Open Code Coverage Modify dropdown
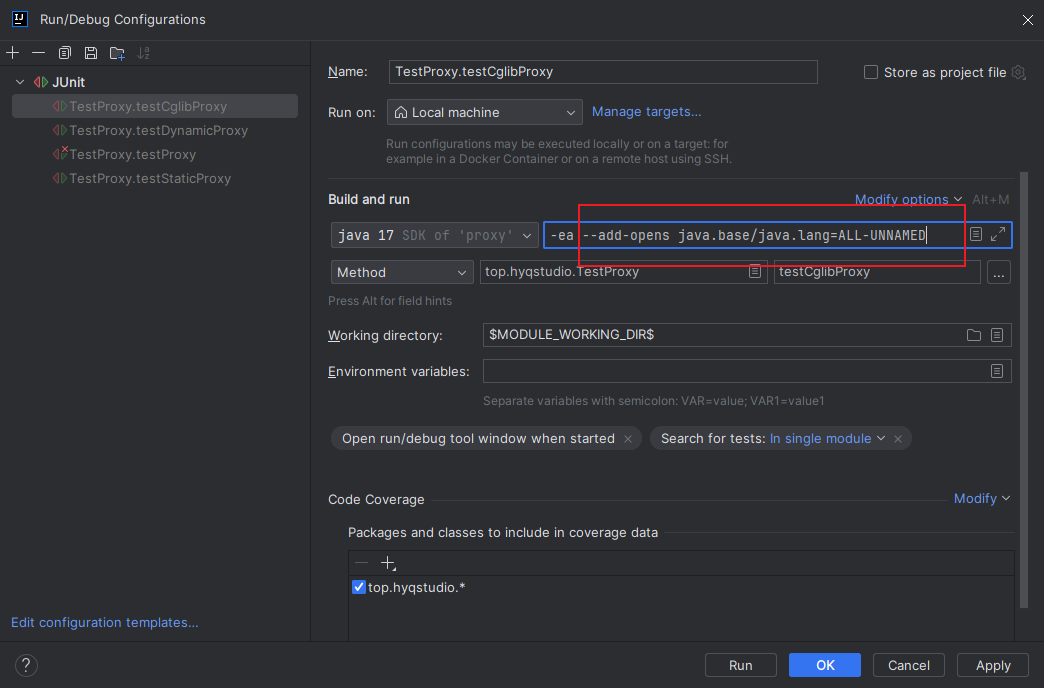1044x688 pixels. click(x=982, y=498)
